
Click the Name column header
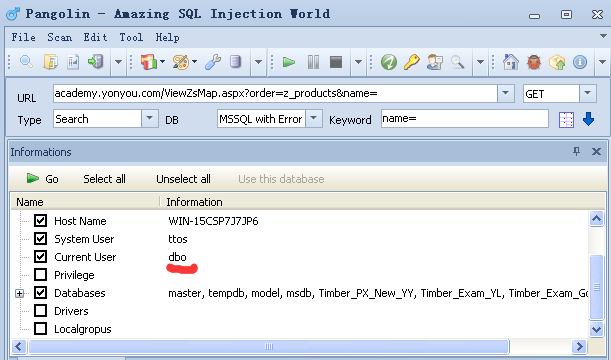coord(85,202)
